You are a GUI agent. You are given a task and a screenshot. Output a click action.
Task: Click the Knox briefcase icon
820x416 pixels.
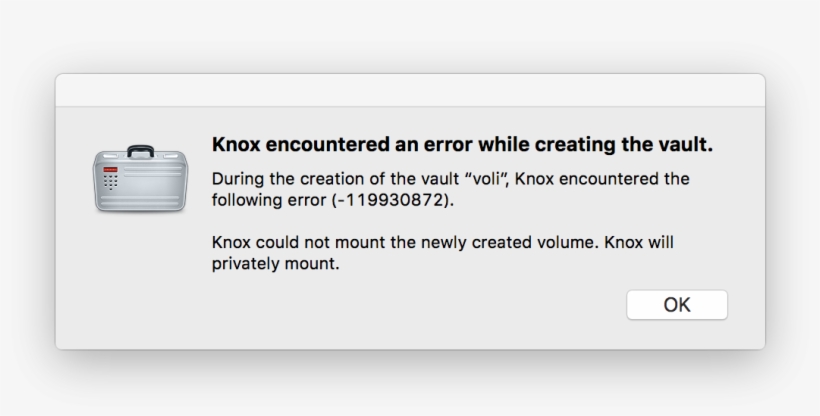[140, 180]
